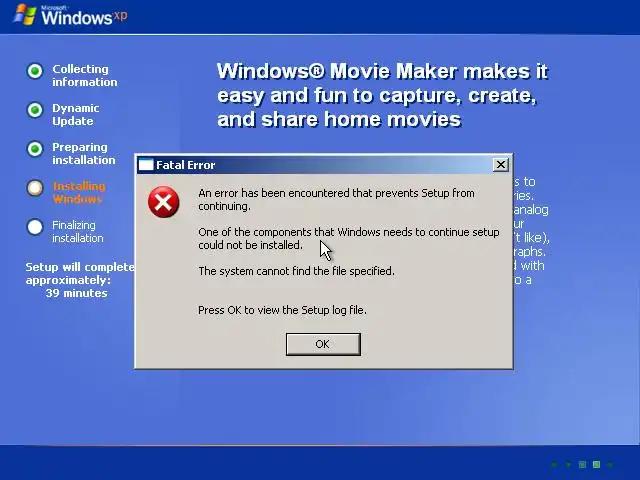The image size is (640, 480).
Task: Click 'One of the components' message paragraph
Action: [349, 238]
